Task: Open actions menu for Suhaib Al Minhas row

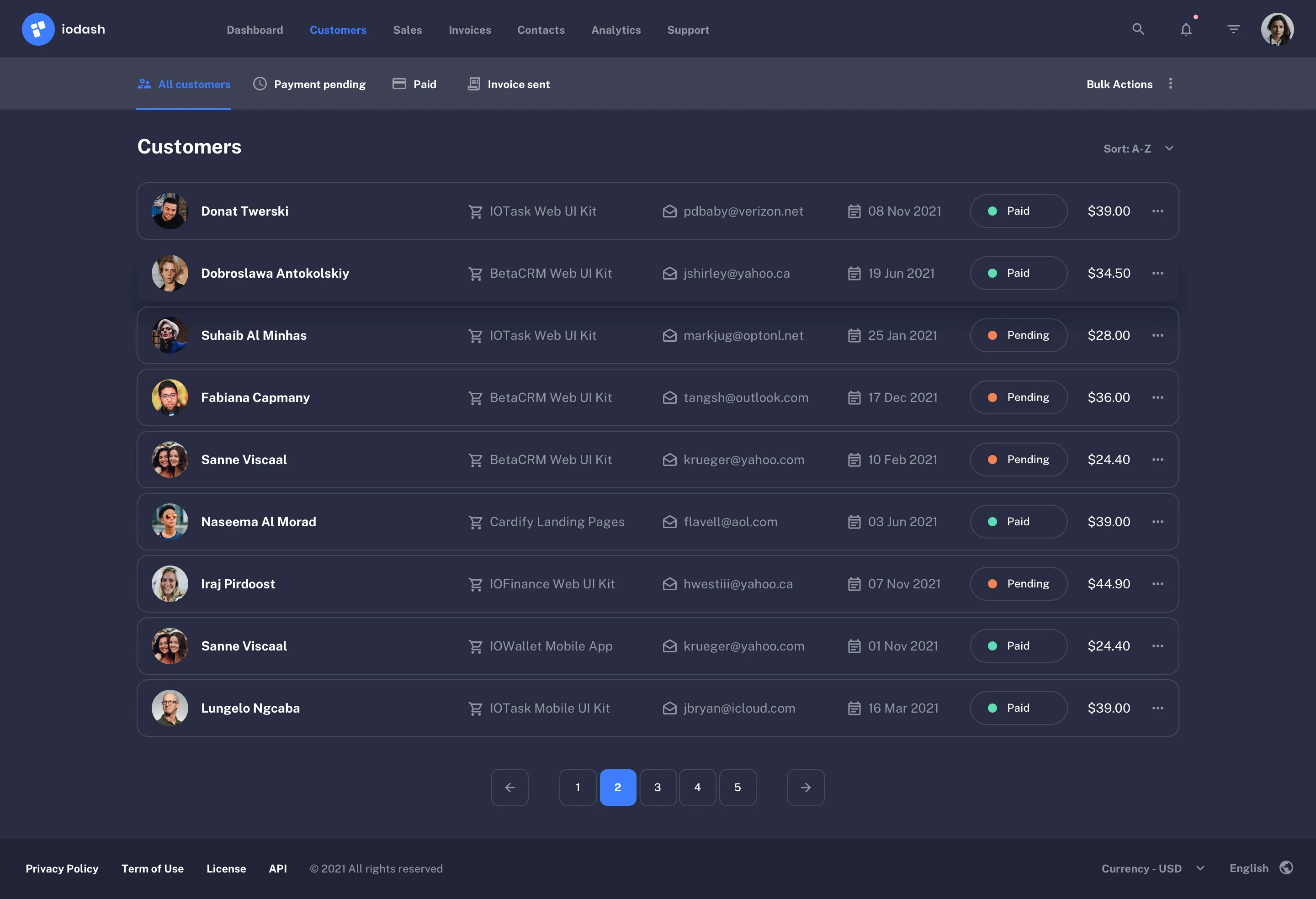Action: 1158,335
